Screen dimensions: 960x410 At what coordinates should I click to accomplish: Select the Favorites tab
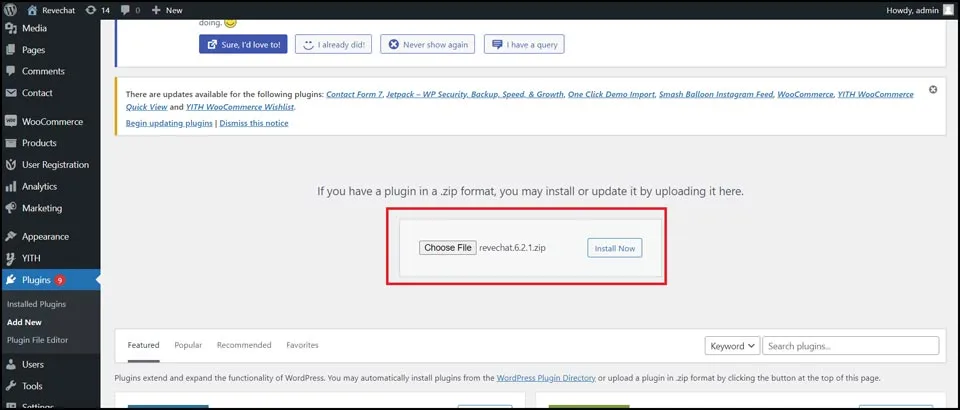point(302,345)
